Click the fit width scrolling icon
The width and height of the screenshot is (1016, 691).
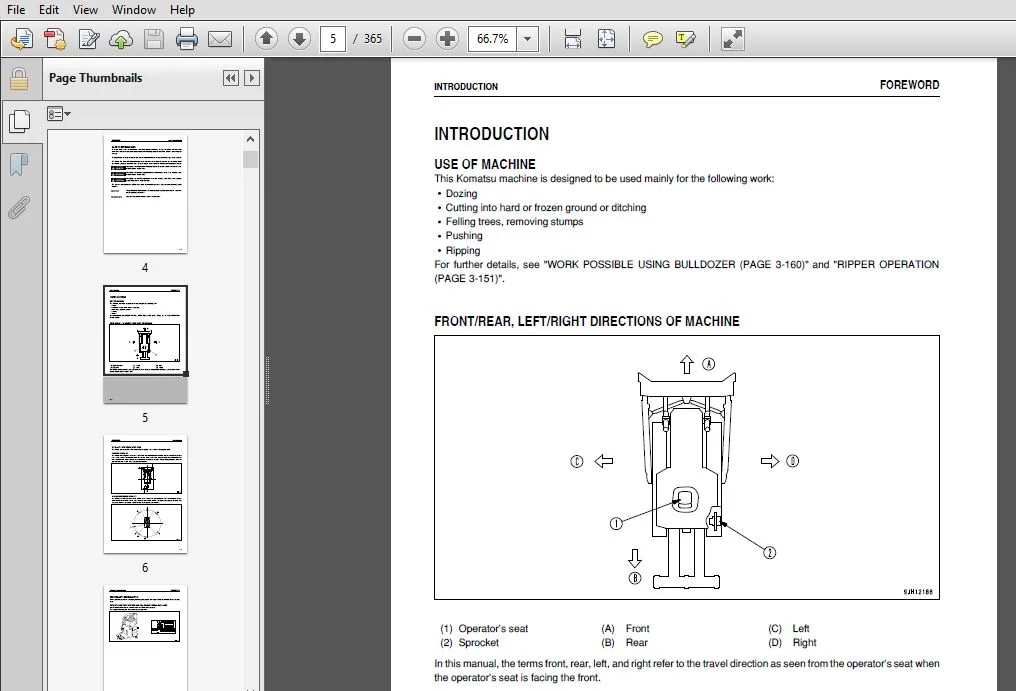click(572, 39)
